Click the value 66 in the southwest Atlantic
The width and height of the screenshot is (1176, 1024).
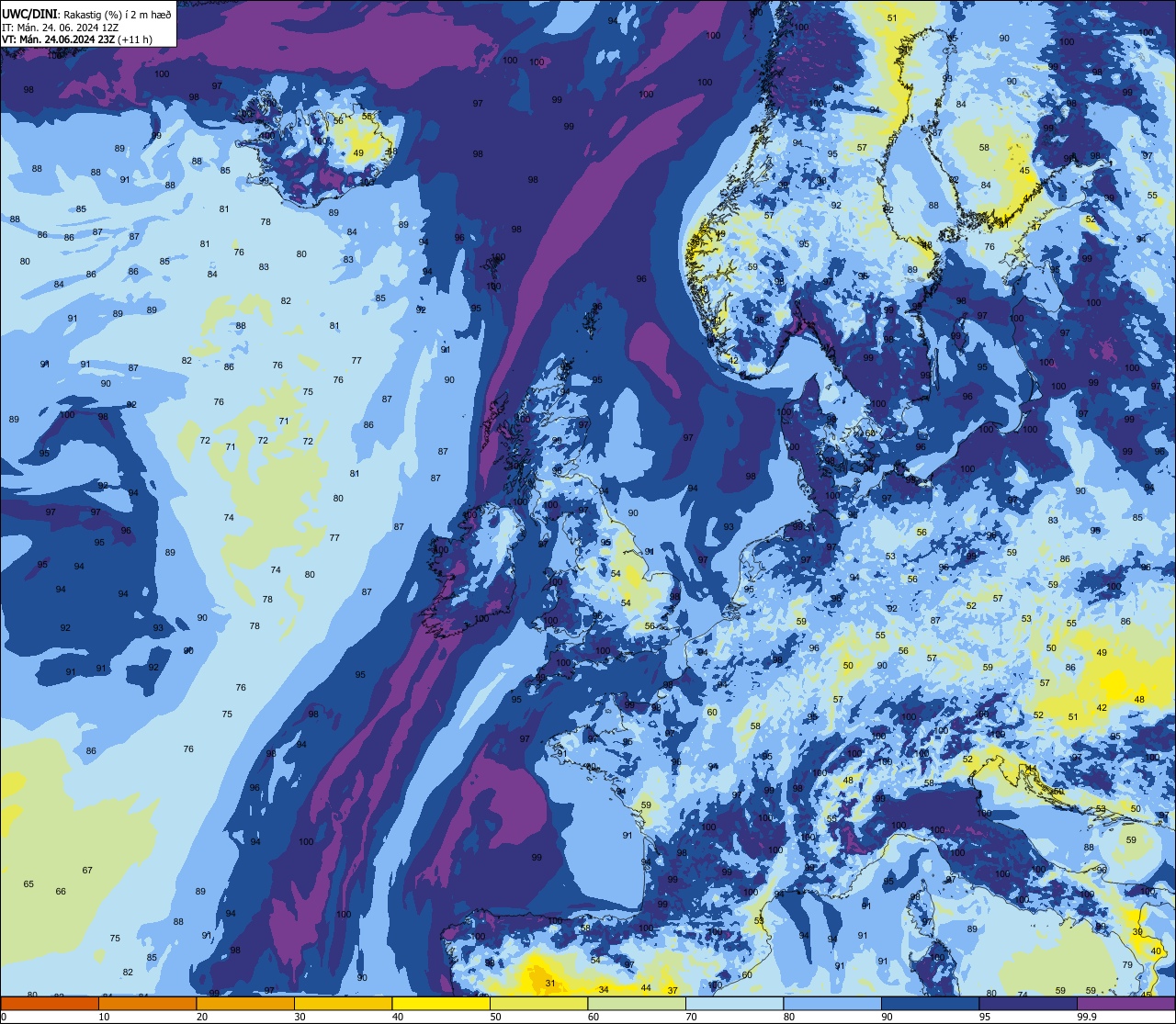(61, 891)
